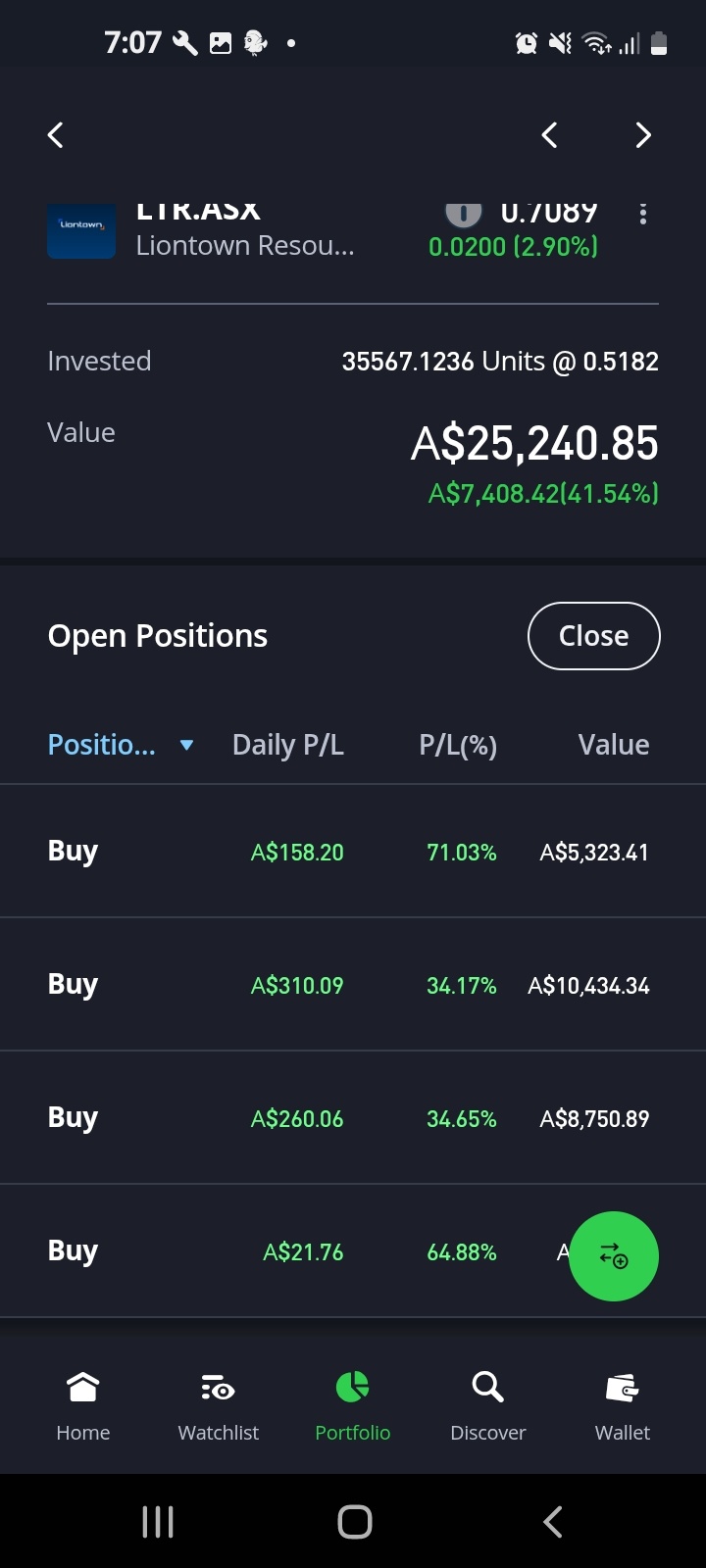706x1568 pixels.
Task: Sort by P/L(%) column header
Action: coord(458,746)
